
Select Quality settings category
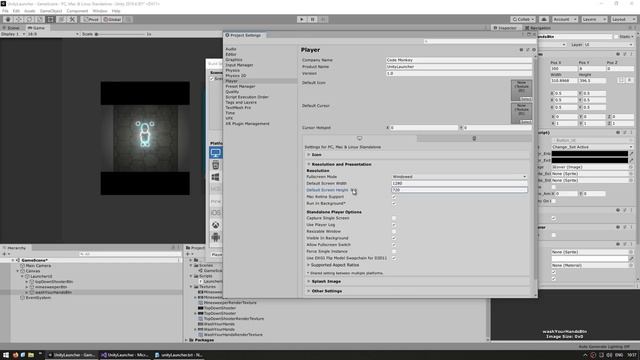pyautogui.click(x=232, y=92)
